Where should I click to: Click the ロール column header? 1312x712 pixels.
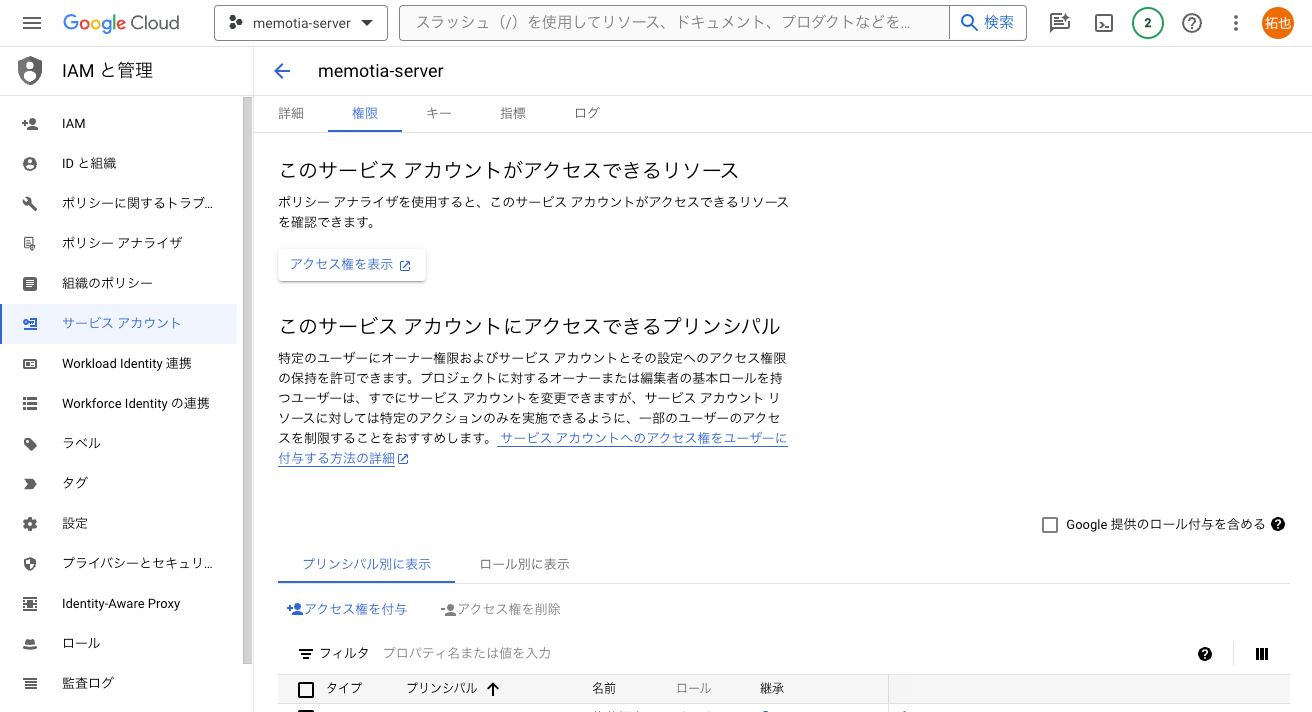pyautogui.click(x=694, y=689)
